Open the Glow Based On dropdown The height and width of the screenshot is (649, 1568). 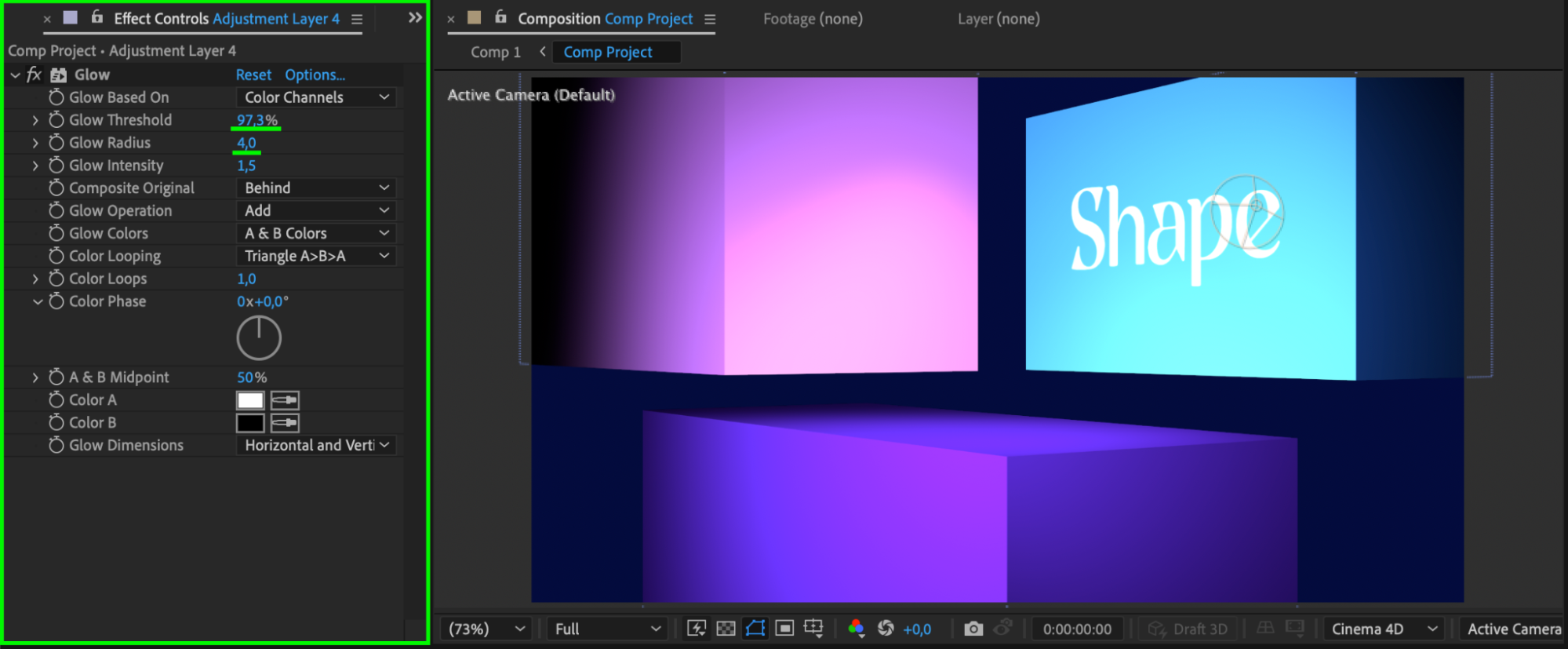pyautogui.click(x=316, y=97)
